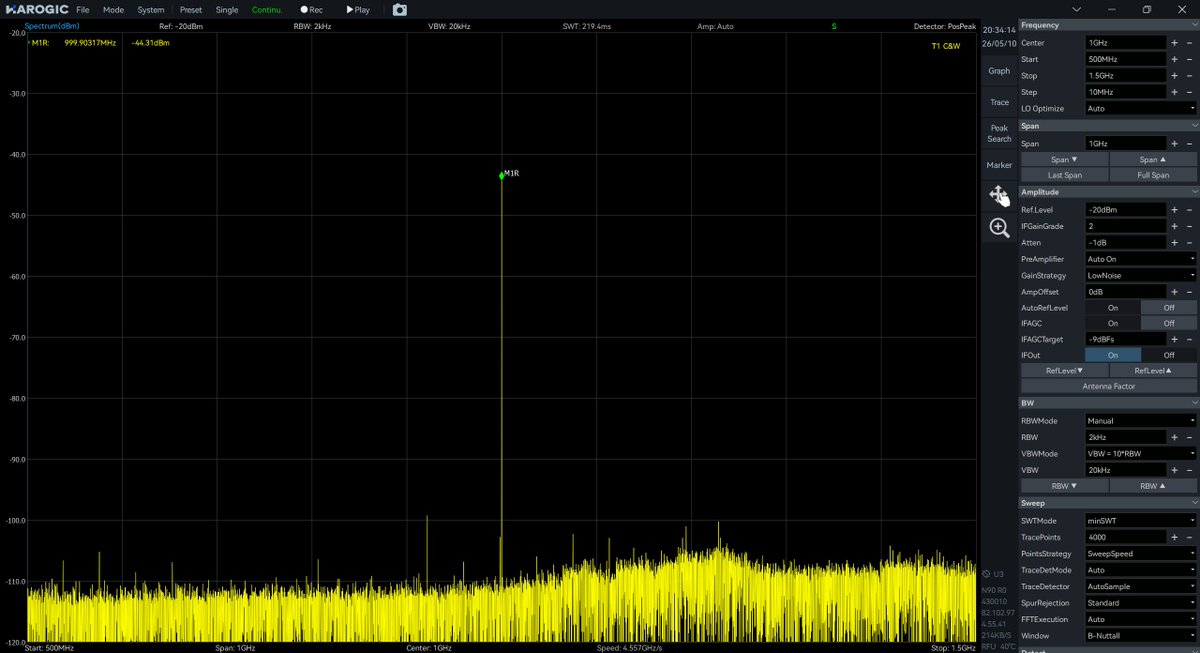Image resolution: width=1200 pixels, height=653 pixels.
Task: Click the Center frequency input field
Action: tap(1125, 43)
